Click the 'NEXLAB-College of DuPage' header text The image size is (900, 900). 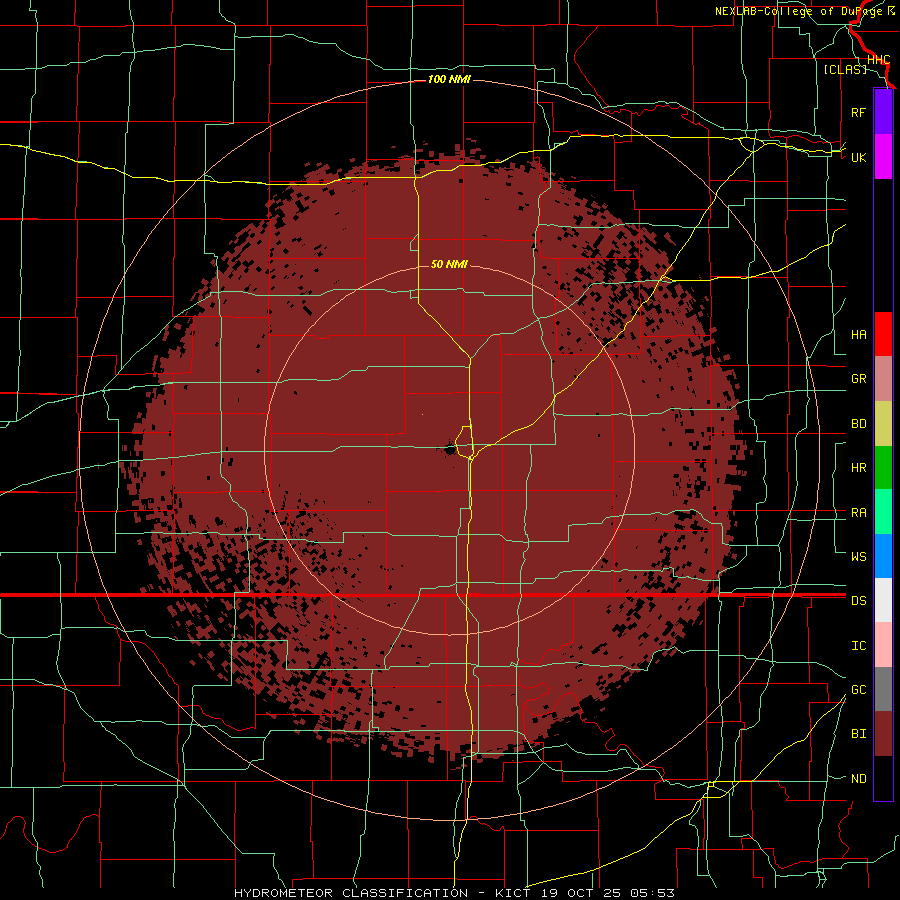[x=800, y=11]
